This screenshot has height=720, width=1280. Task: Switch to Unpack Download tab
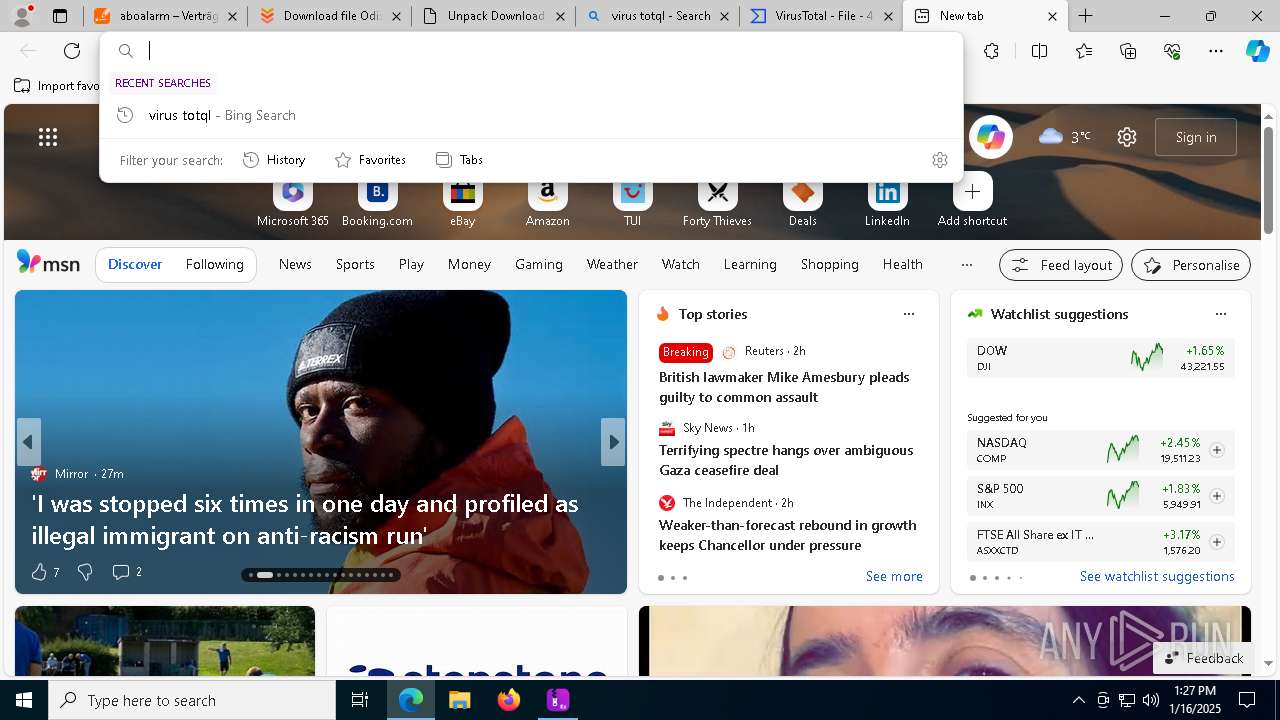coord(493,16)
